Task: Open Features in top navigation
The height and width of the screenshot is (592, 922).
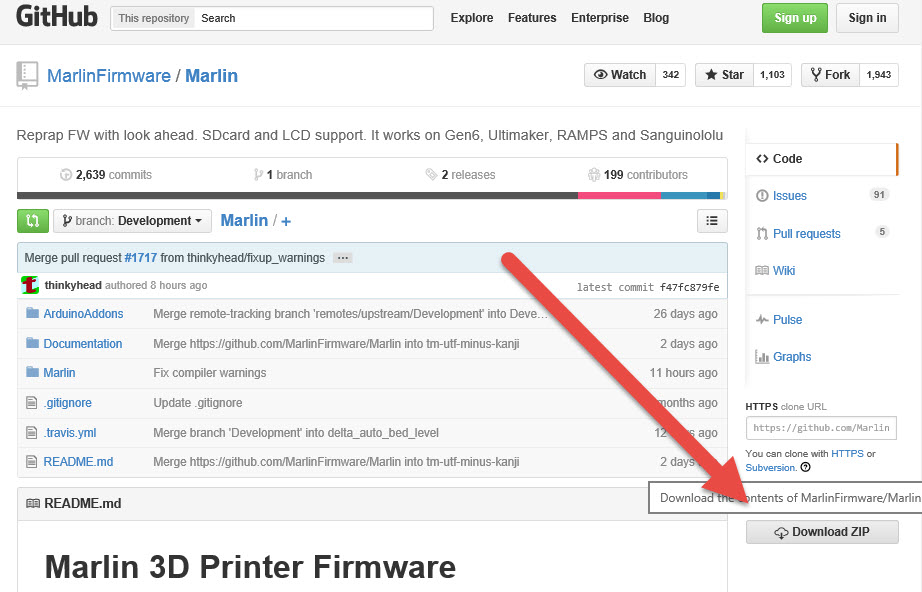Action: (x=532, y=18)
